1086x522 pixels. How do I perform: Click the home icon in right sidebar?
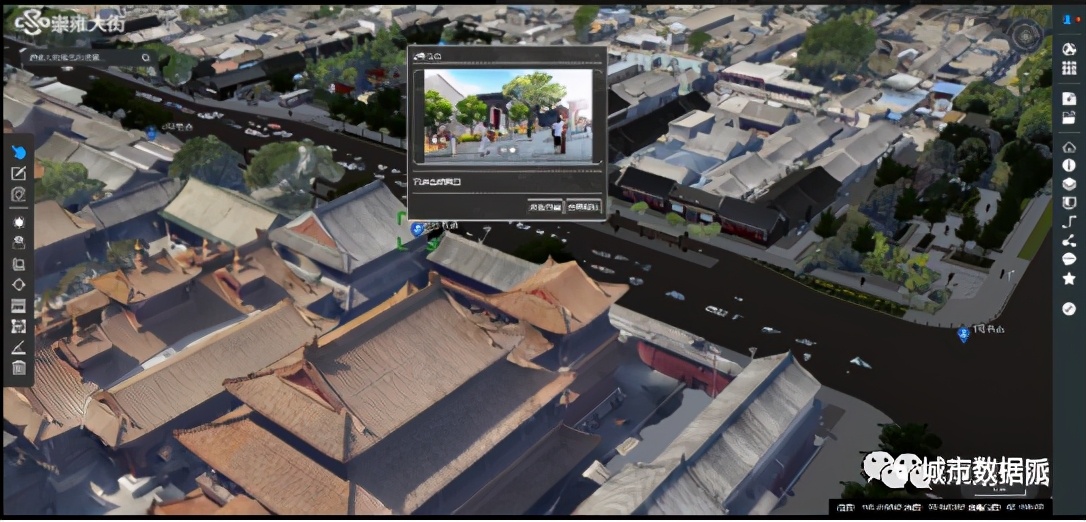click(1069, 147)
